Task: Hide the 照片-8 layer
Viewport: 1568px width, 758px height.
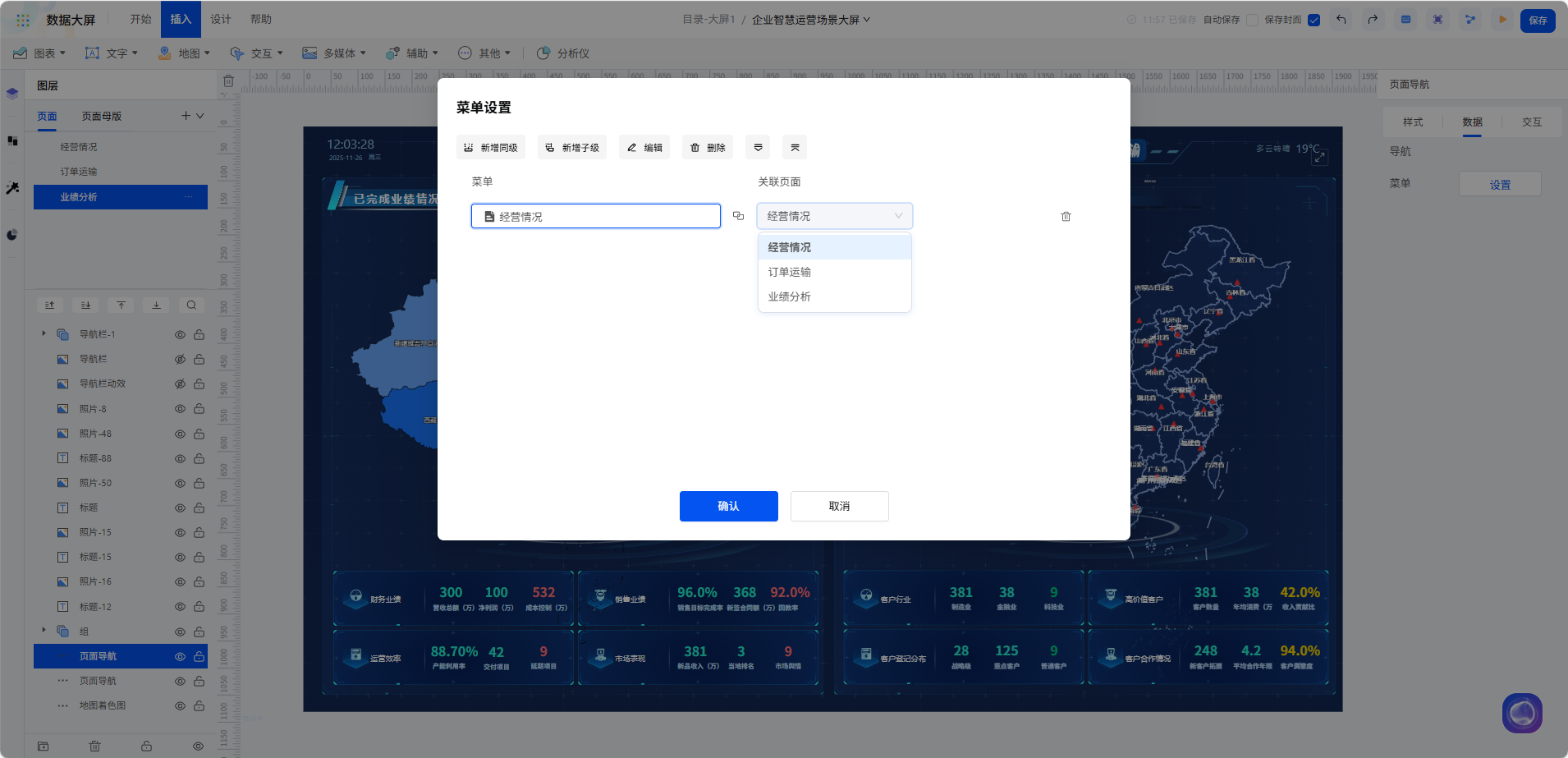Action: (180, 409)
